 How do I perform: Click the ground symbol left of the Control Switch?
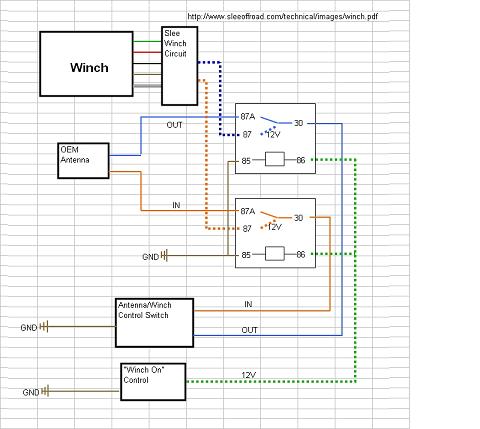point(44,327)
